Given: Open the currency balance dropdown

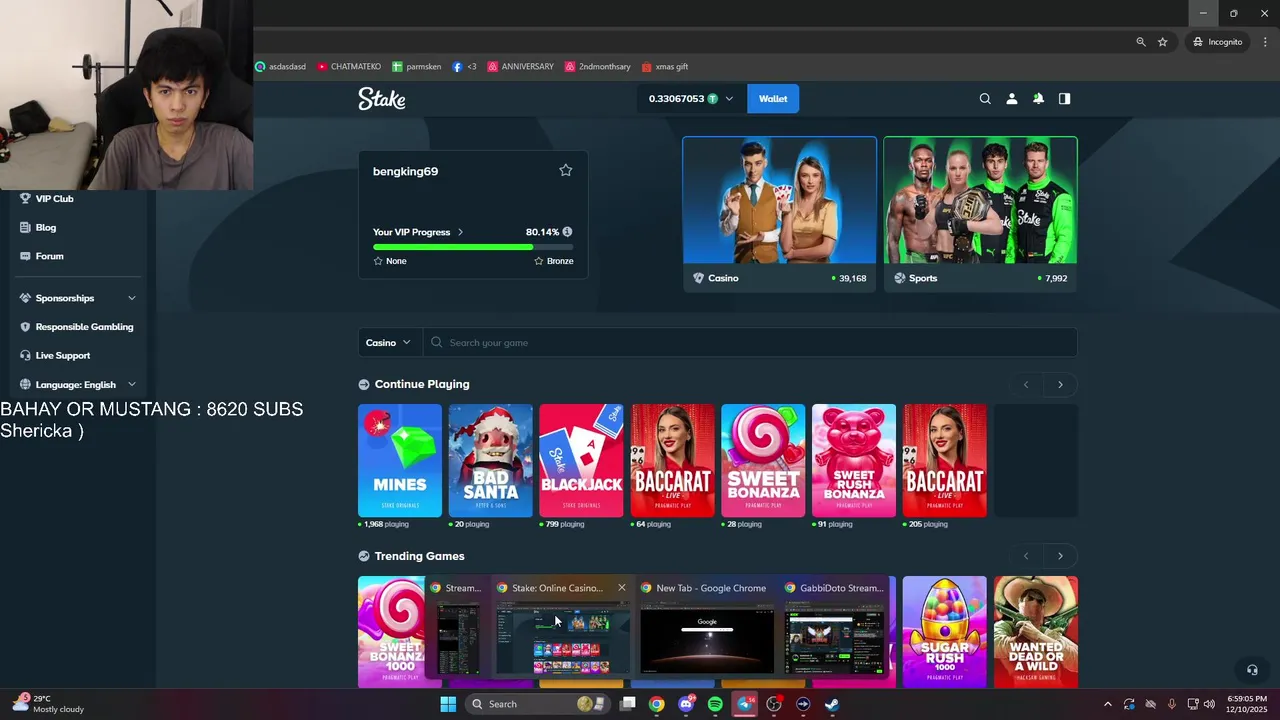Looking at the screenshot, I should [x=691, y=99].
